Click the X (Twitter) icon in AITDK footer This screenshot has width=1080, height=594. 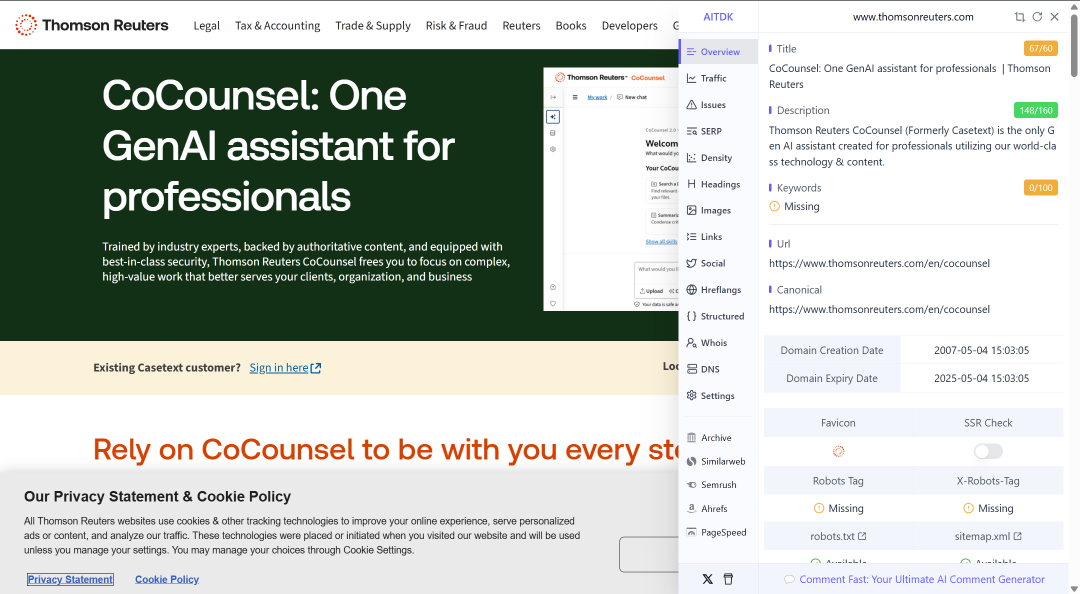707,579
